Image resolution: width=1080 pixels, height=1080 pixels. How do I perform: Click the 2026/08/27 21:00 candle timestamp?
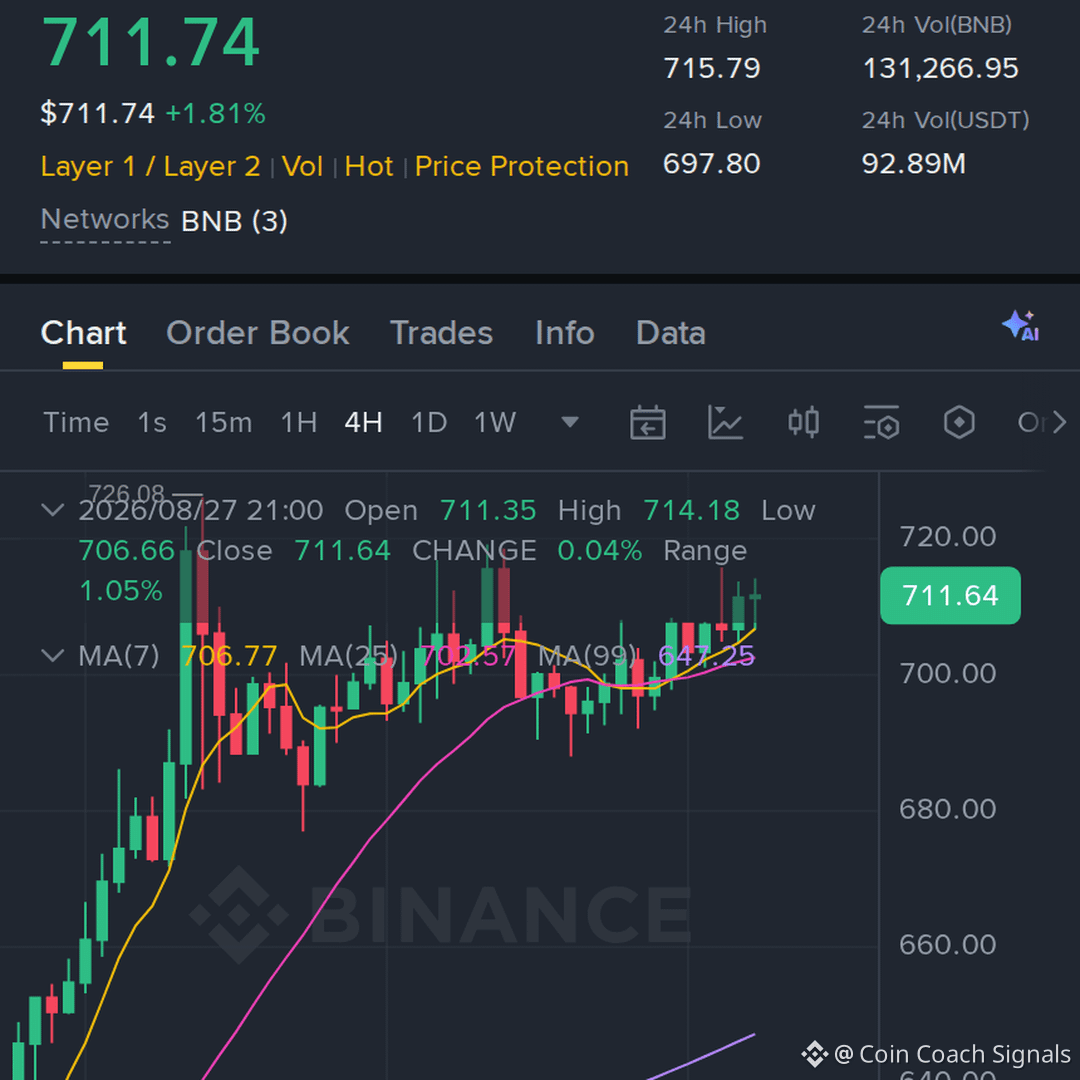[x=200, y=510]
